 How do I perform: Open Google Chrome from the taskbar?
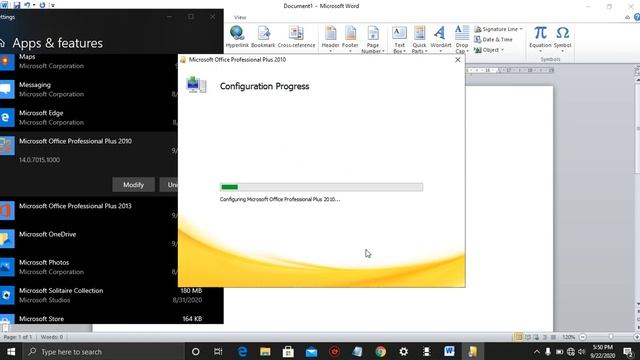click(x=380, y=351)
